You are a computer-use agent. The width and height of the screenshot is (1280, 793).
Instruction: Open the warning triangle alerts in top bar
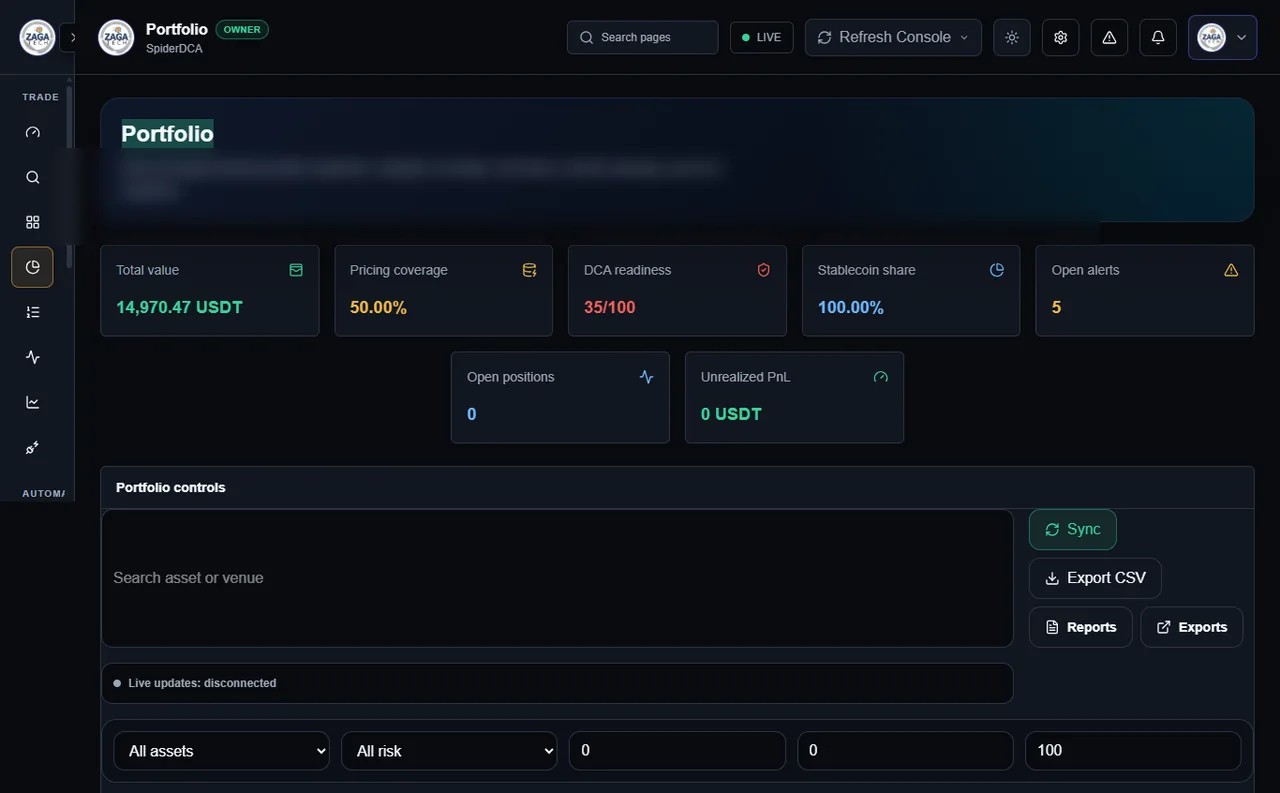tap(1109, 37)
